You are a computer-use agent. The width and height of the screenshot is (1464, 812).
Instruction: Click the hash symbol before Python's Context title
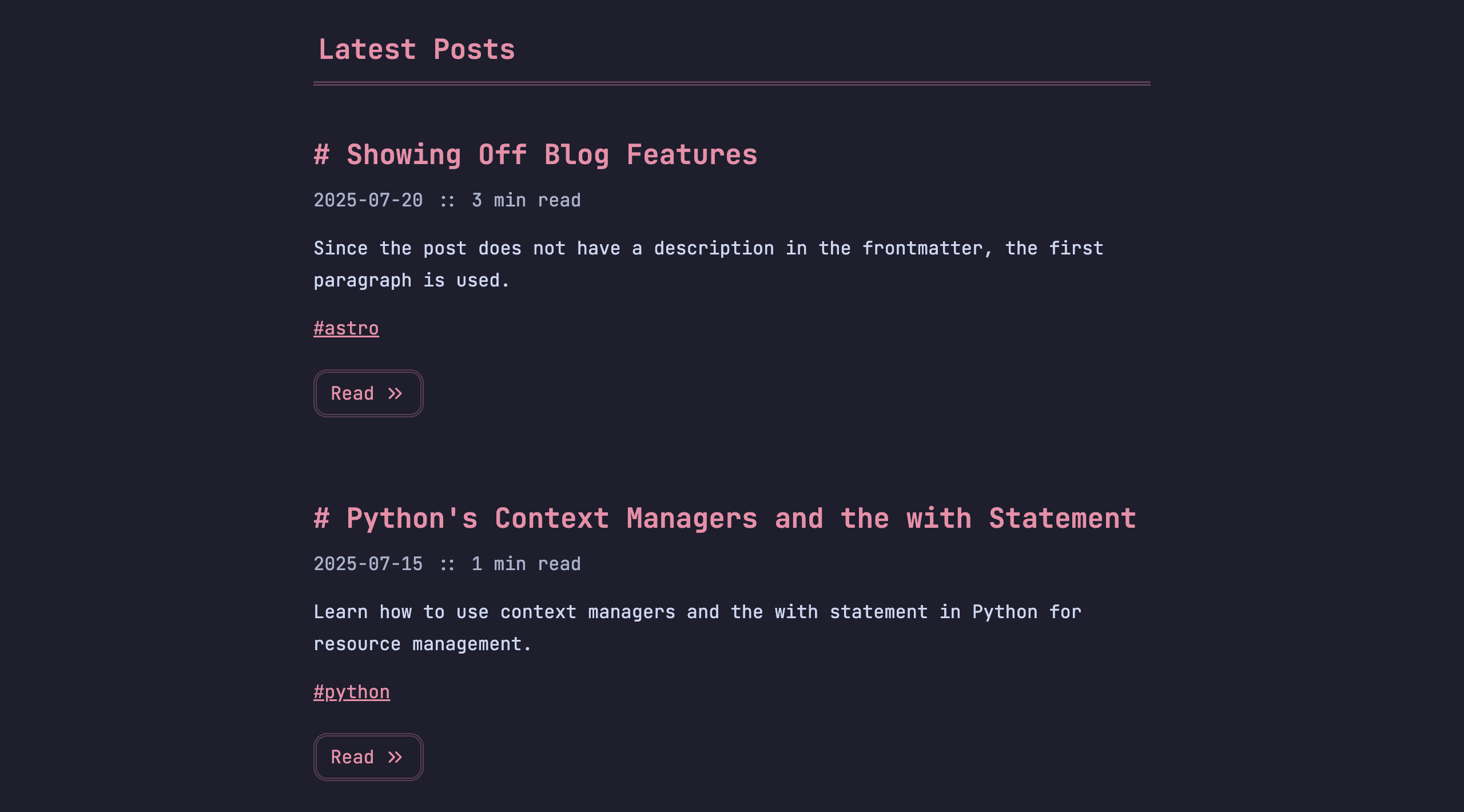pos(321,518)
